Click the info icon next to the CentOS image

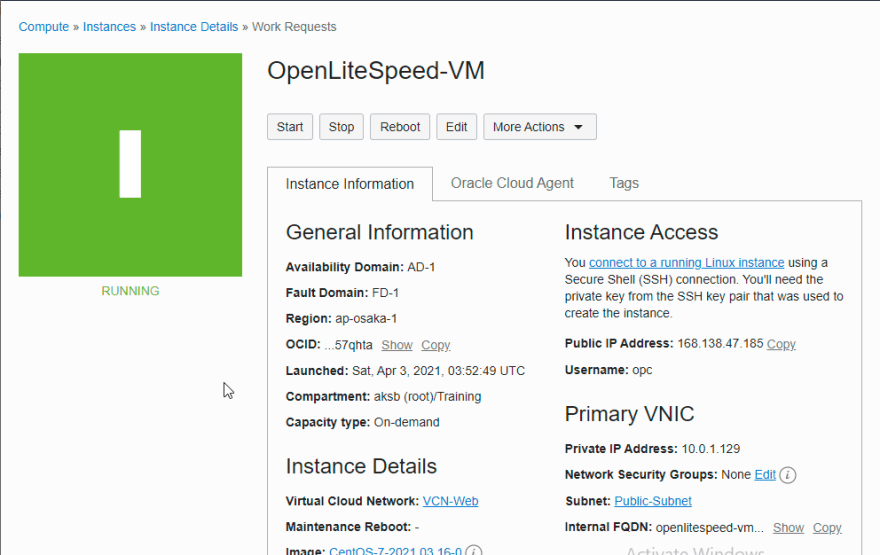(x=474, y=551)
